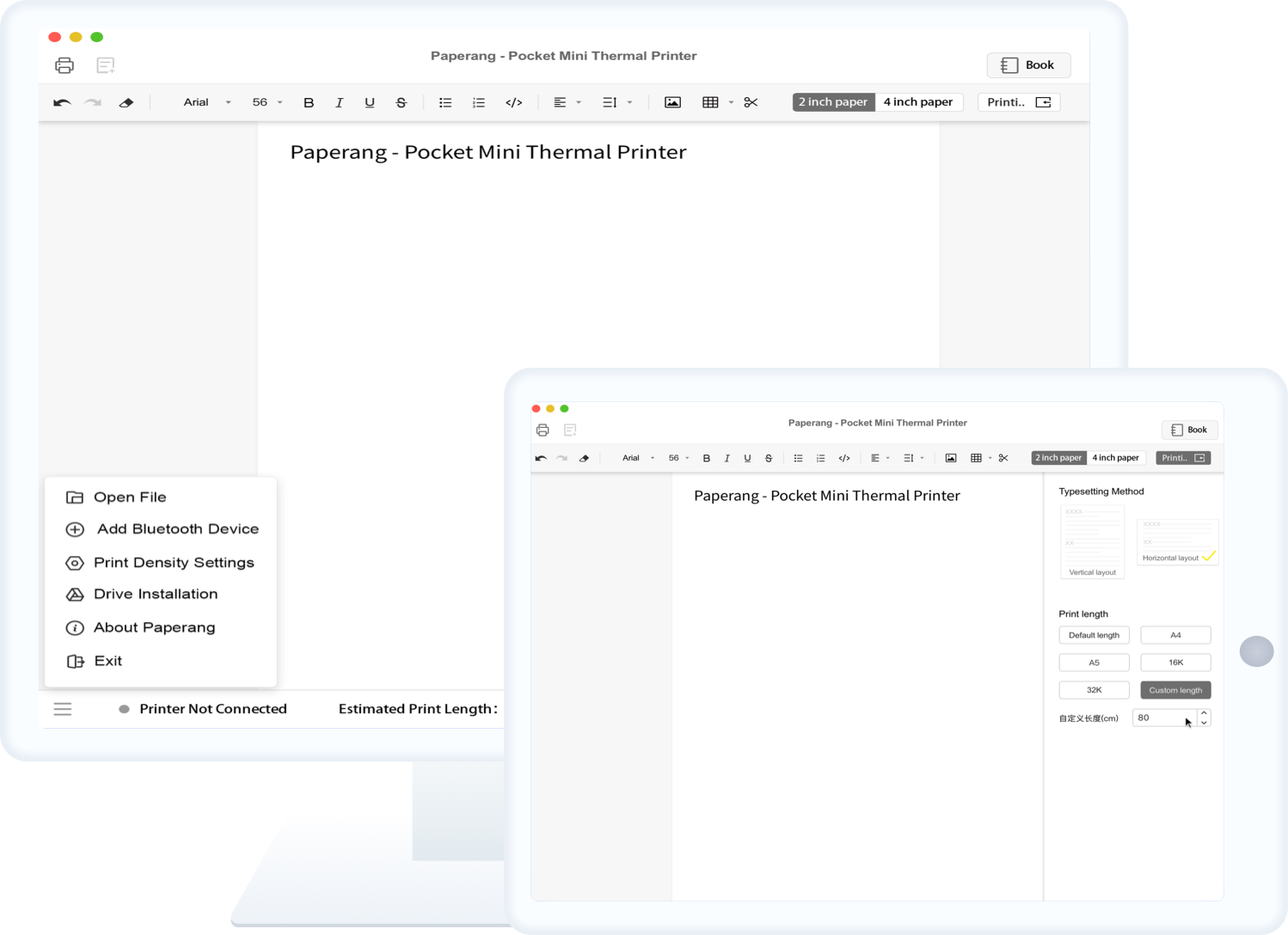Image resolution: width=1288 pixels, height=935 pixels.
Task: Increase custom length with the stepper arrow
Action: coord(1204,714)
